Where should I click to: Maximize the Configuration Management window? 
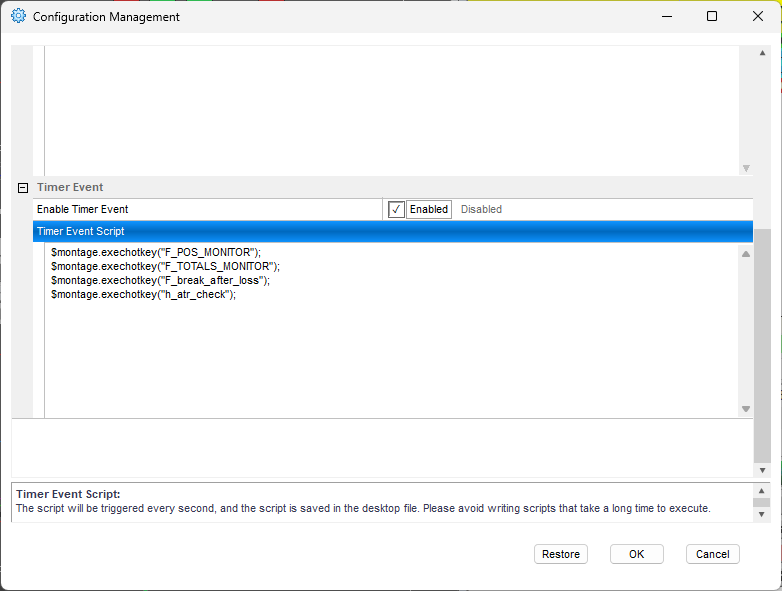tap(711, 17)
